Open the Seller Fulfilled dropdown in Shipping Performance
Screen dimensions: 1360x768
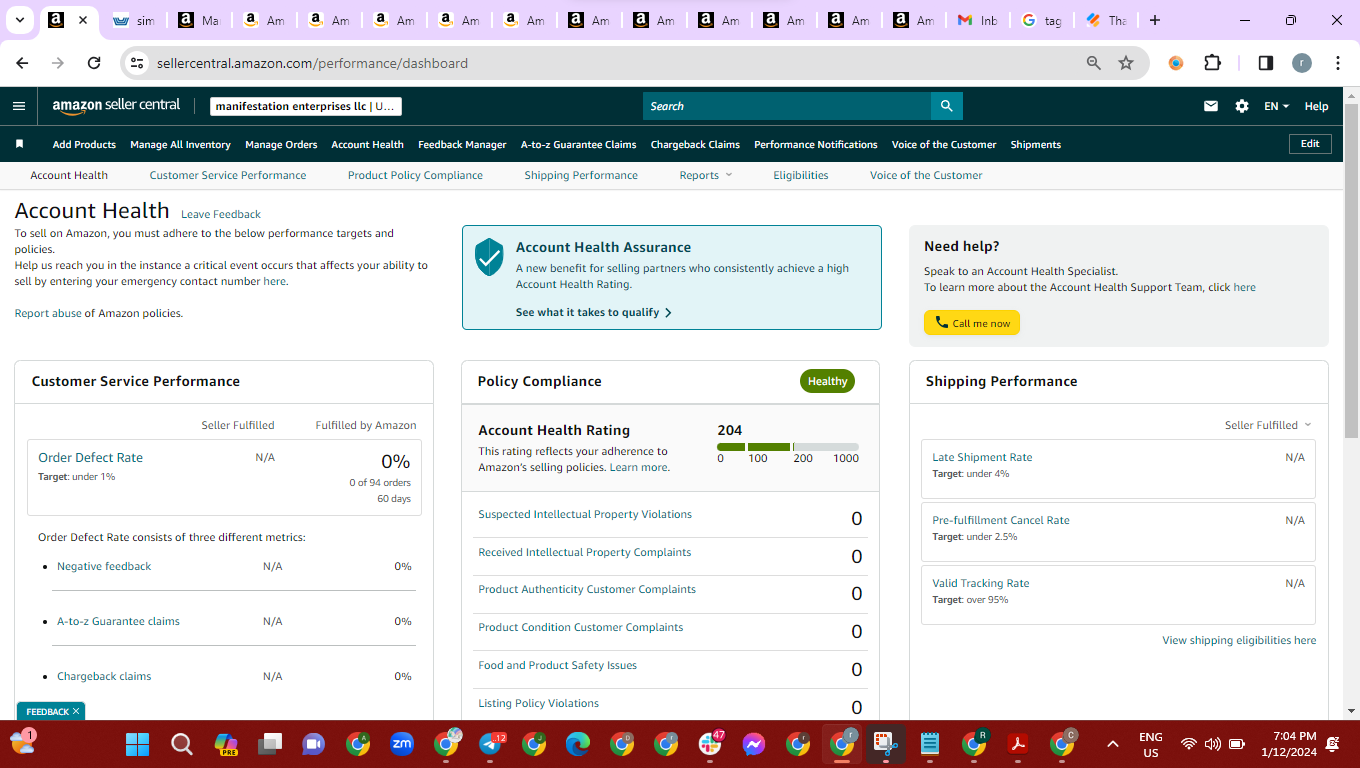(1268, 425)
